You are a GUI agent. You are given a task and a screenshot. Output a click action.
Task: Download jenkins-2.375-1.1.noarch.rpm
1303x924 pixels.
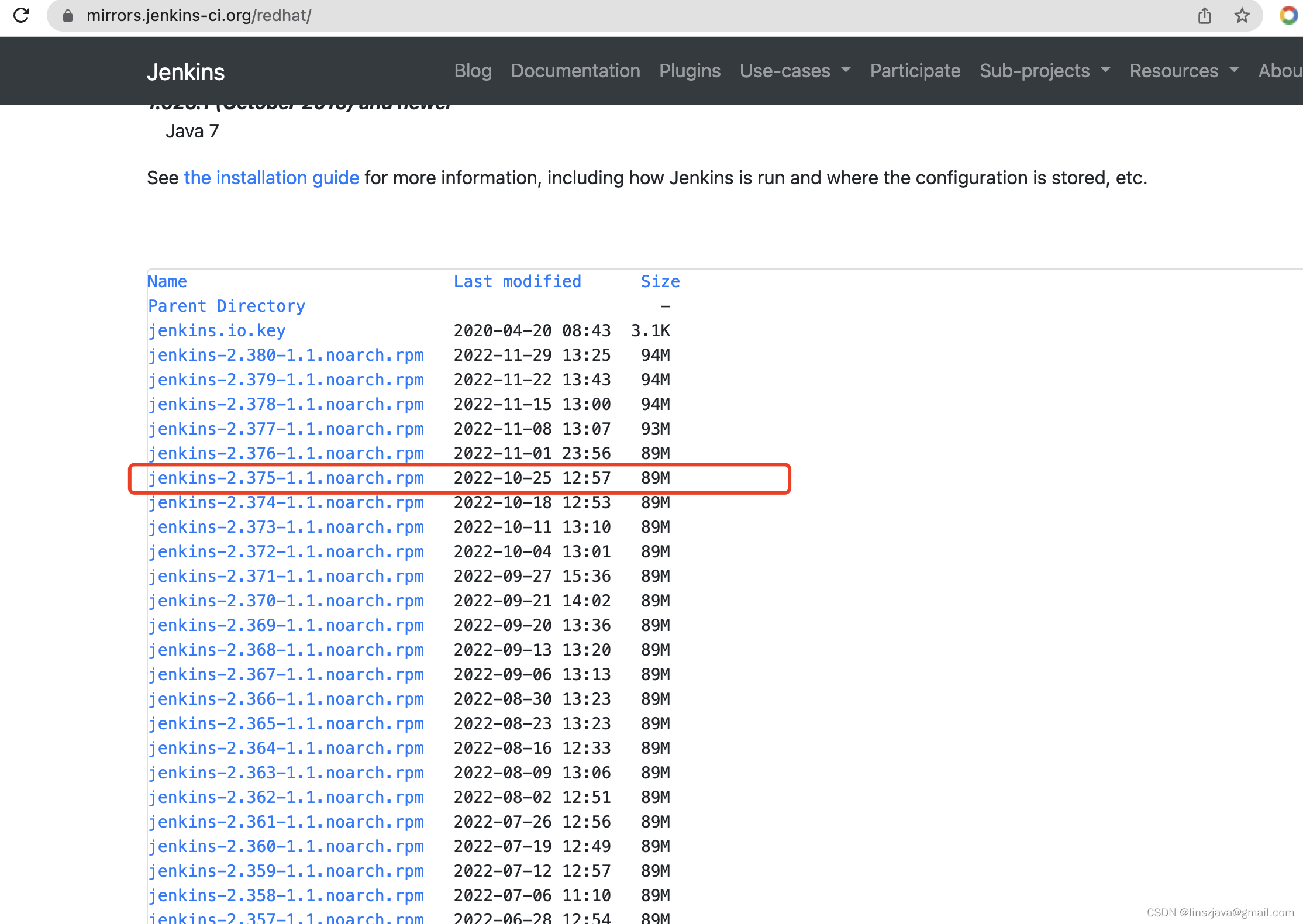point(286,478)
